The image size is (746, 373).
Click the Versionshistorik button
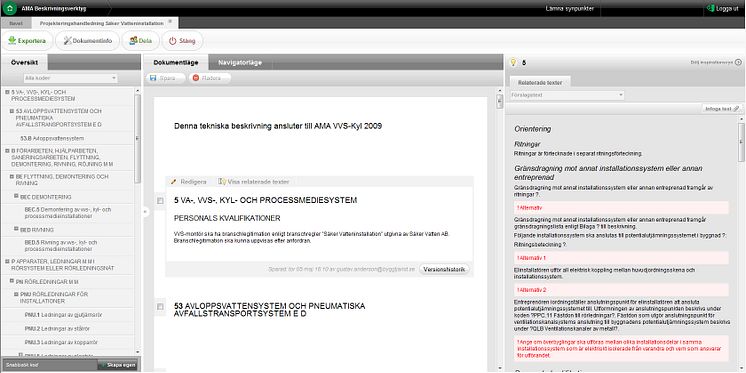point(445,269)
